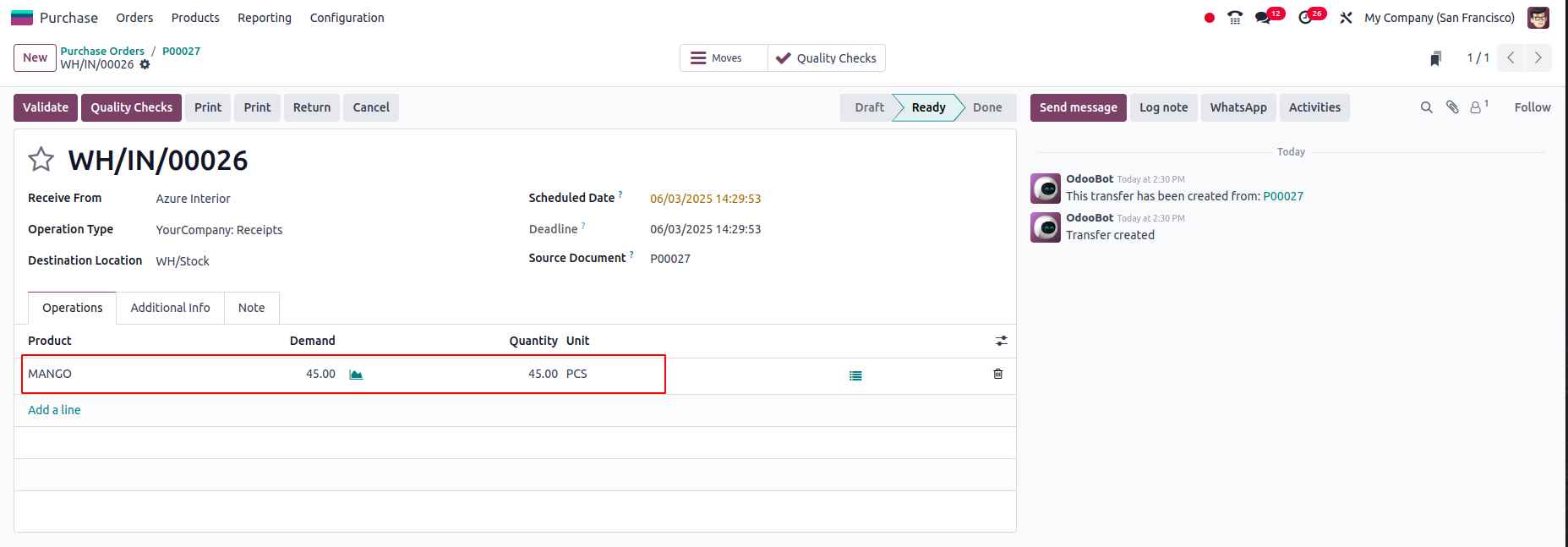Search messages using chatter magnifier icon
1568x547 pixels.
click(x=1427, y=107)
